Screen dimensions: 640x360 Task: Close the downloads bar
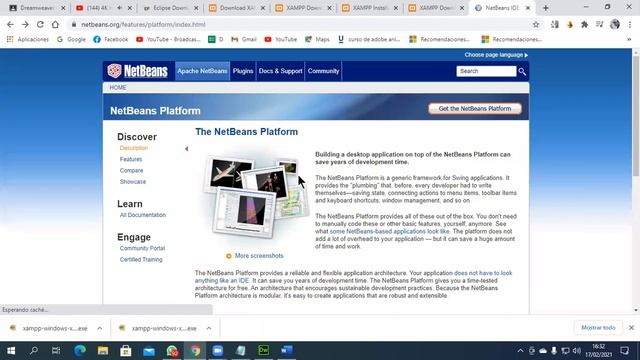[x=631, y=328]
